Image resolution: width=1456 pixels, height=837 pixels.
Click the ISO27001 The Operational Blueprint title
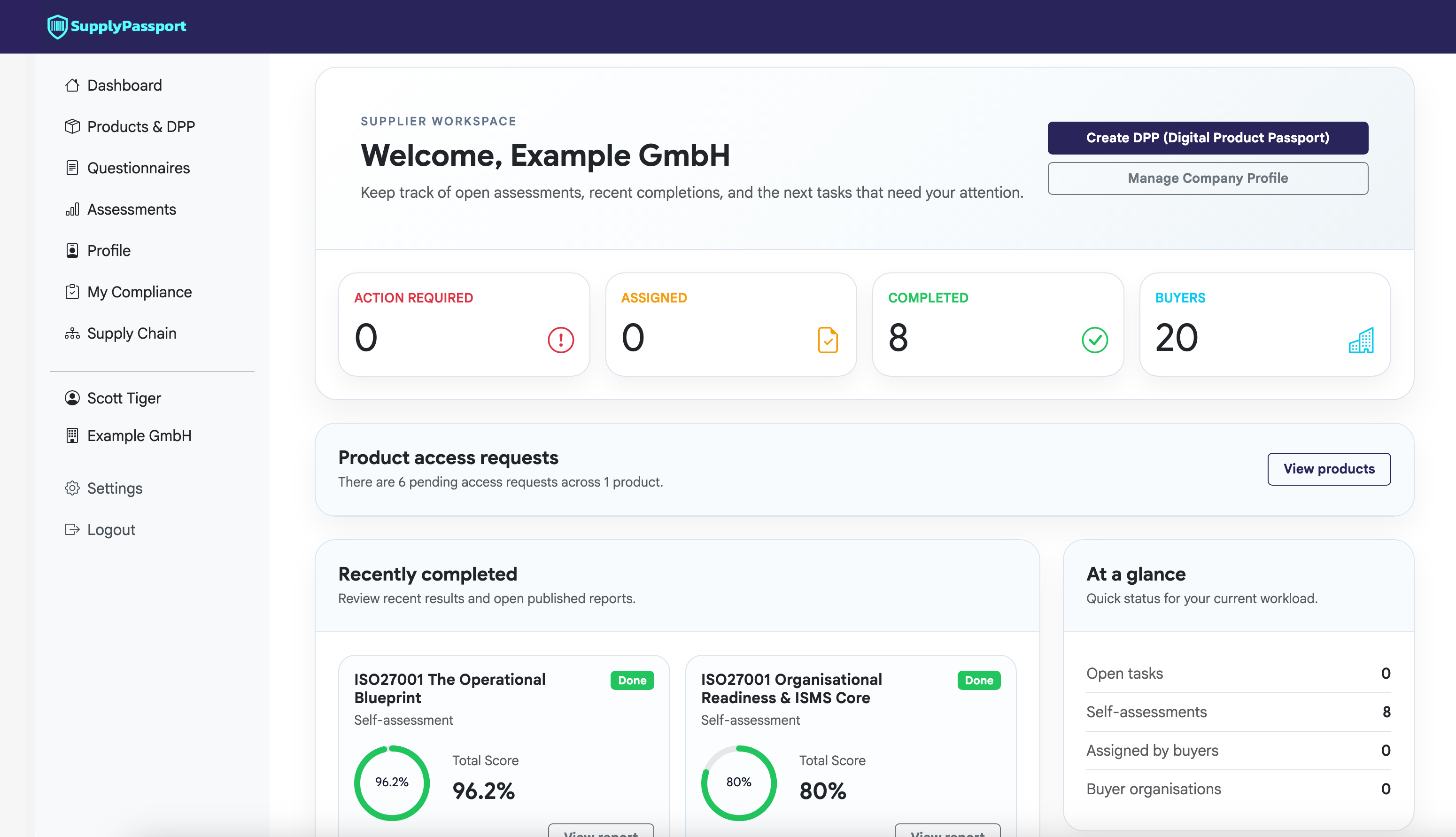pyautogui.click(x=449, y=689)
